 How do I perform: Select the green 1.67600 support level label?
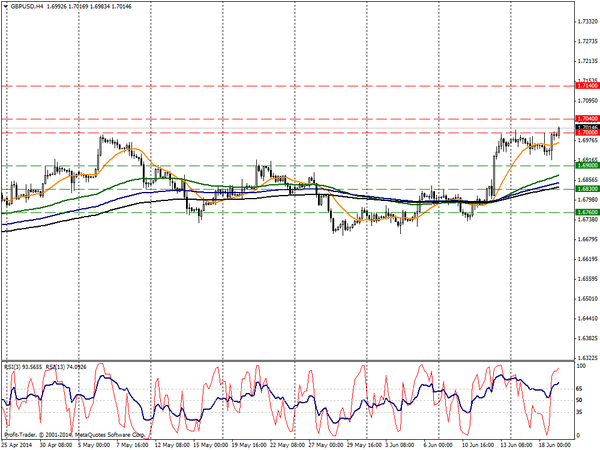pos(587,212)
